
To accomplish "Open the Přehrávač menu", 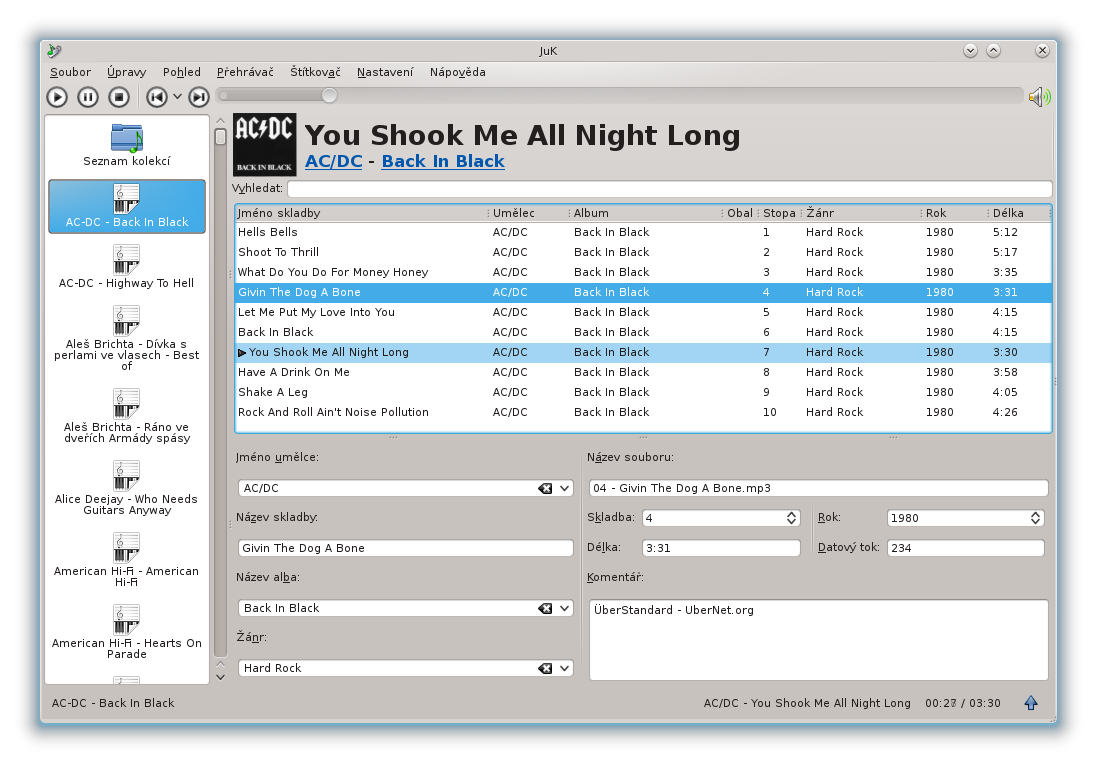I will pyautogui.click(x=245, y=72).
